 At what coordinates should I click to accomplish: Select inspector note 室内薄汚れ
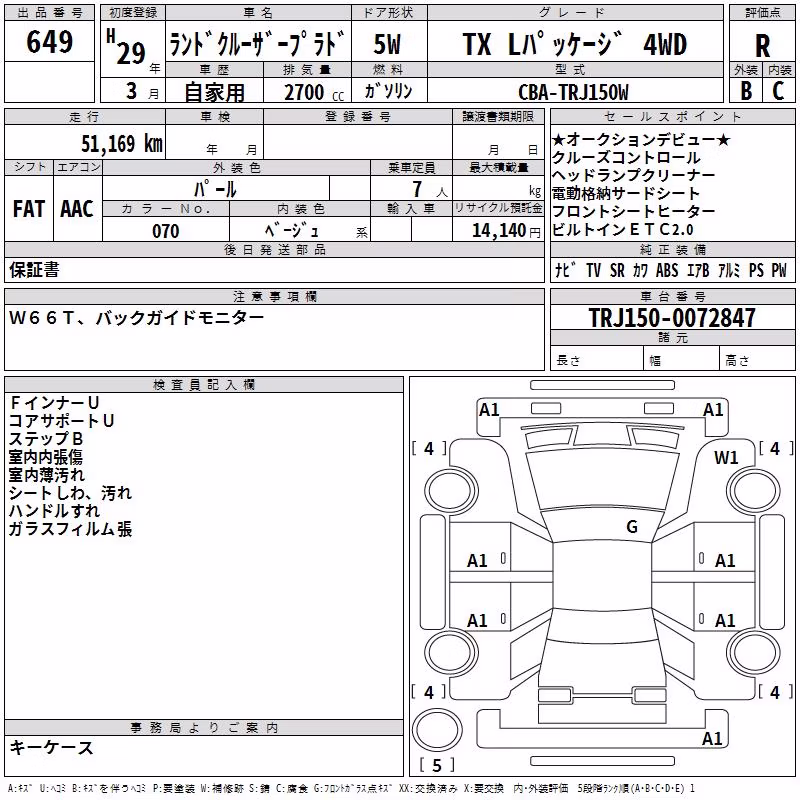pyautogui.click(x=46, y=474)
